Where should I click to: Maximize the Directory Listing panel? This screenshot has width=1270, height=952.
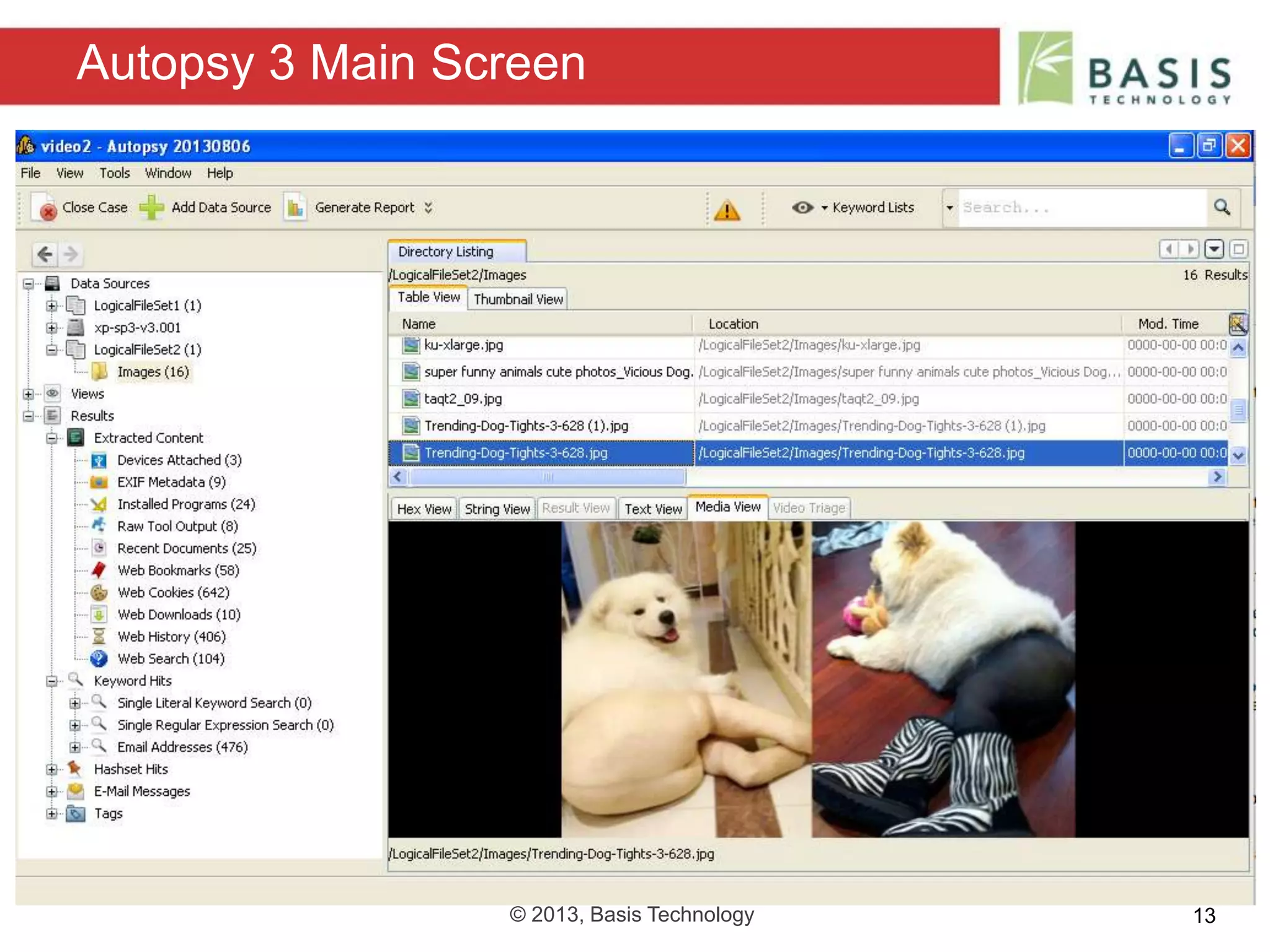coord(1238,249)
